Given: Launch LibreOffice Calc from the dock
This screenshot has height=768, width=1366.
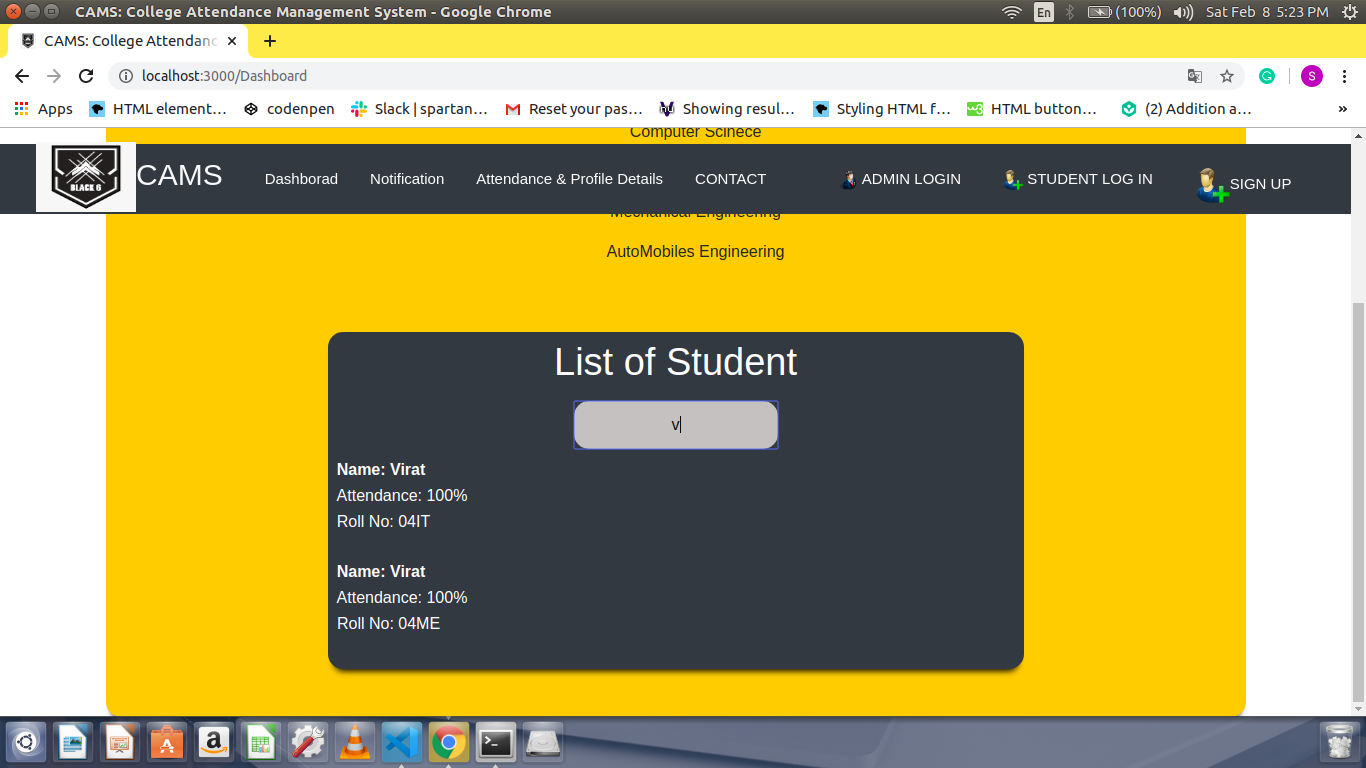Looking at the screenshot, I should click(261, 742).
